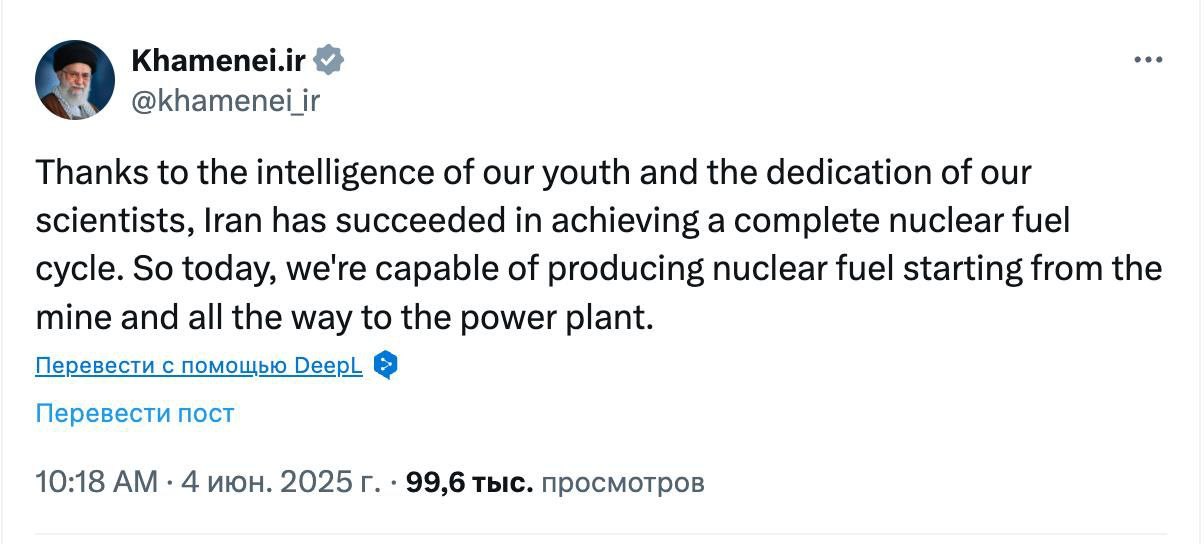Open the @khamenei_ir handle link

226,100
